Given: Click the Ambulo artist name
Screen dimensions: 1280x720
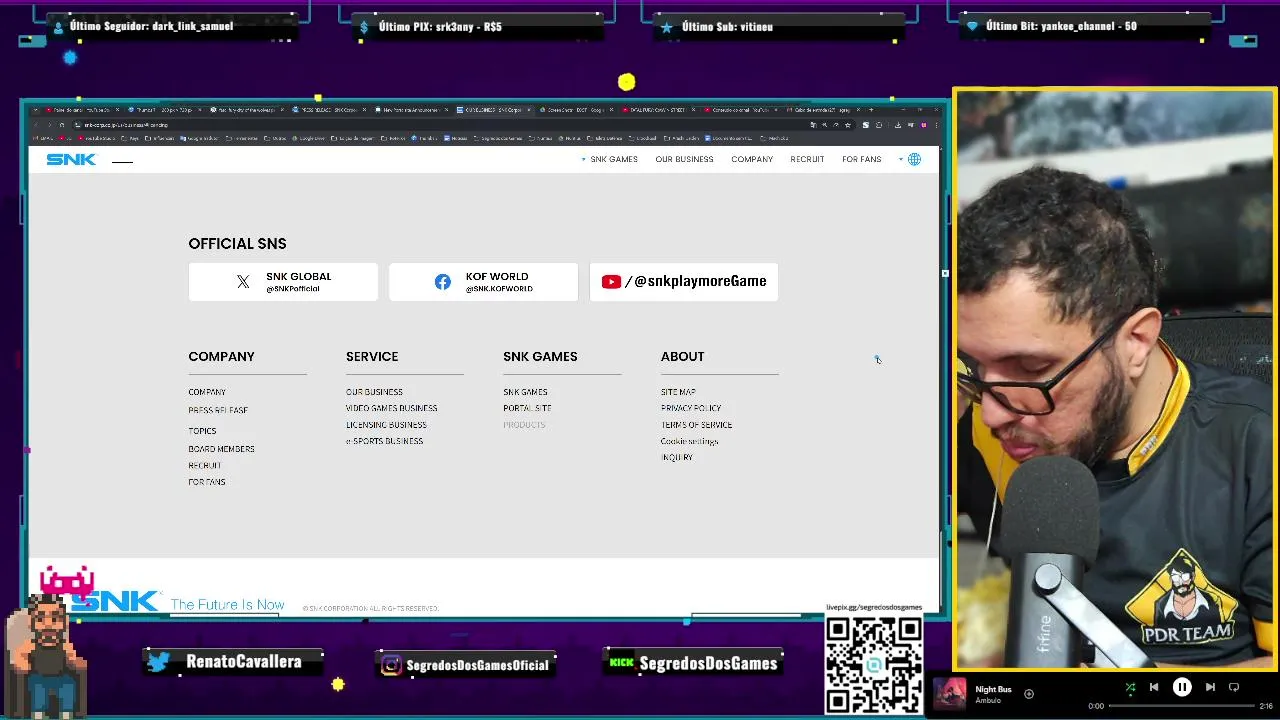Looking at the screenshot, I should tap(988, 700).
